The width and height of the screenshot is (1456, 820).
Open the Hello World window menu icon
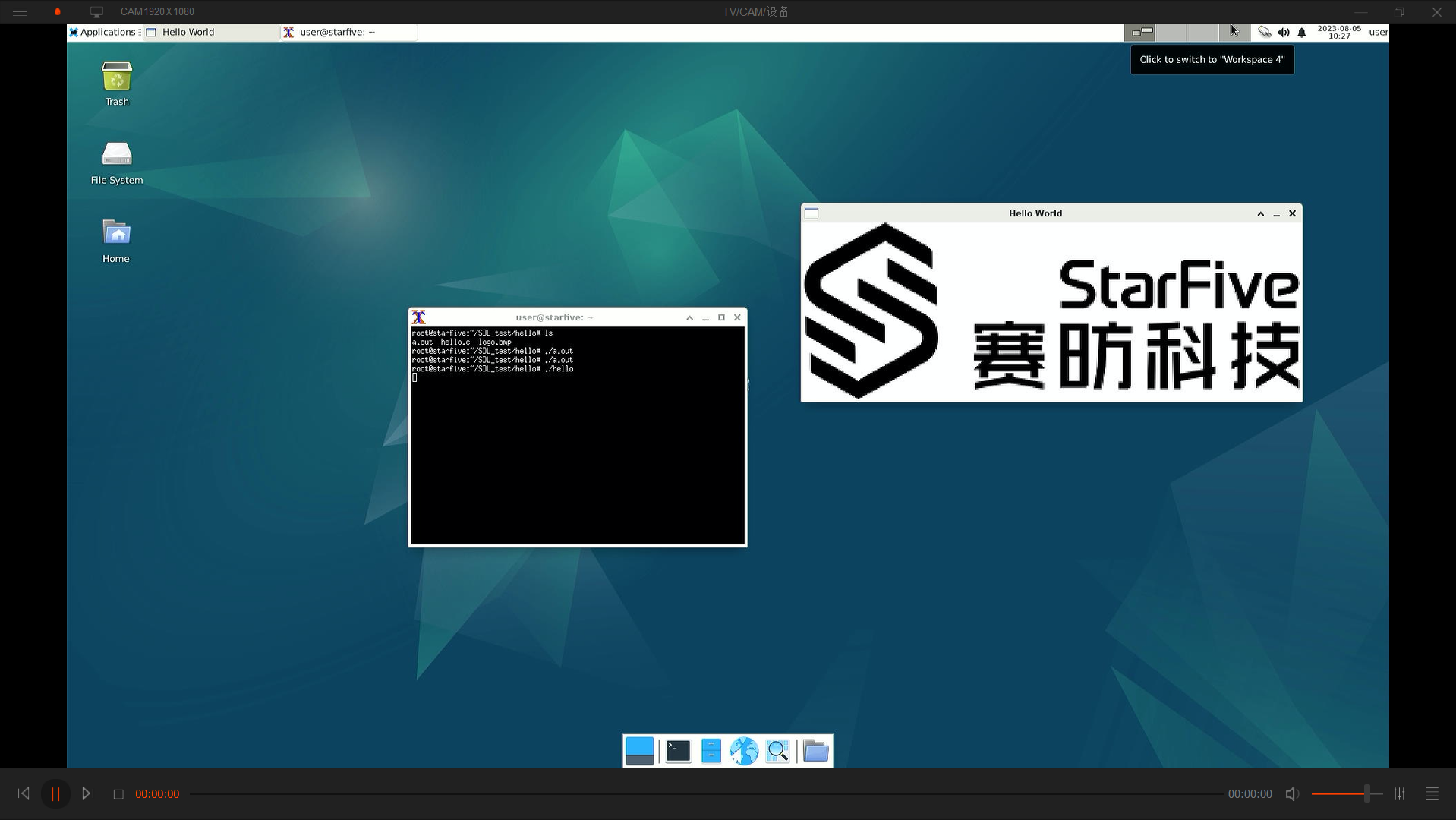[812, 213]
